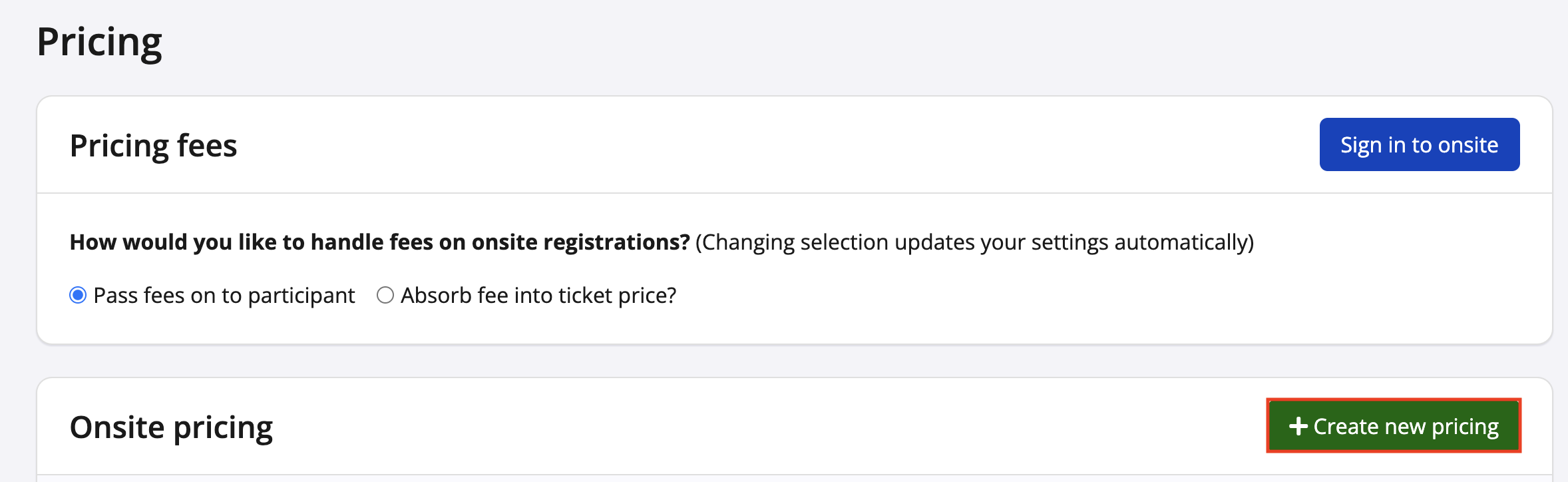Click the word 'pricing' in the green button
The height and width of the screenshot is (482, 1568).
pos(1465,427)
